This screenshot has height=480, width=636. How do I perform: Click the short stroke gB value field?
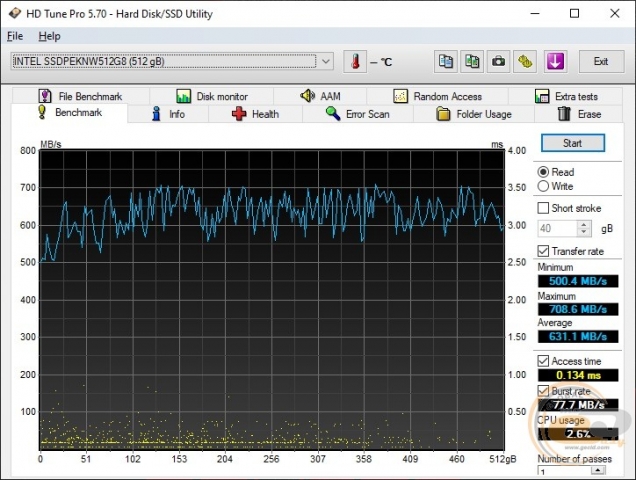coord(557,229)
